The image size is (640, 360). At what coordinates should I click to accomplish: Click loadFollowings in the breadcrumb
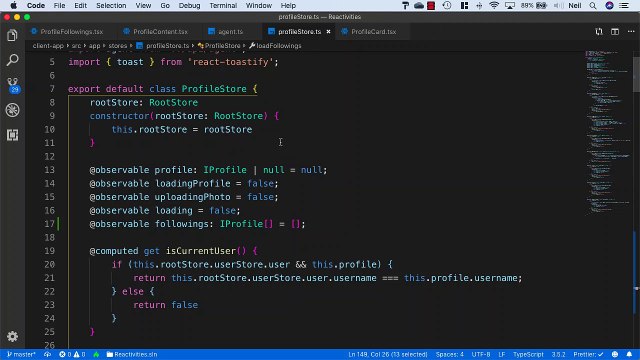coord(275,46)
